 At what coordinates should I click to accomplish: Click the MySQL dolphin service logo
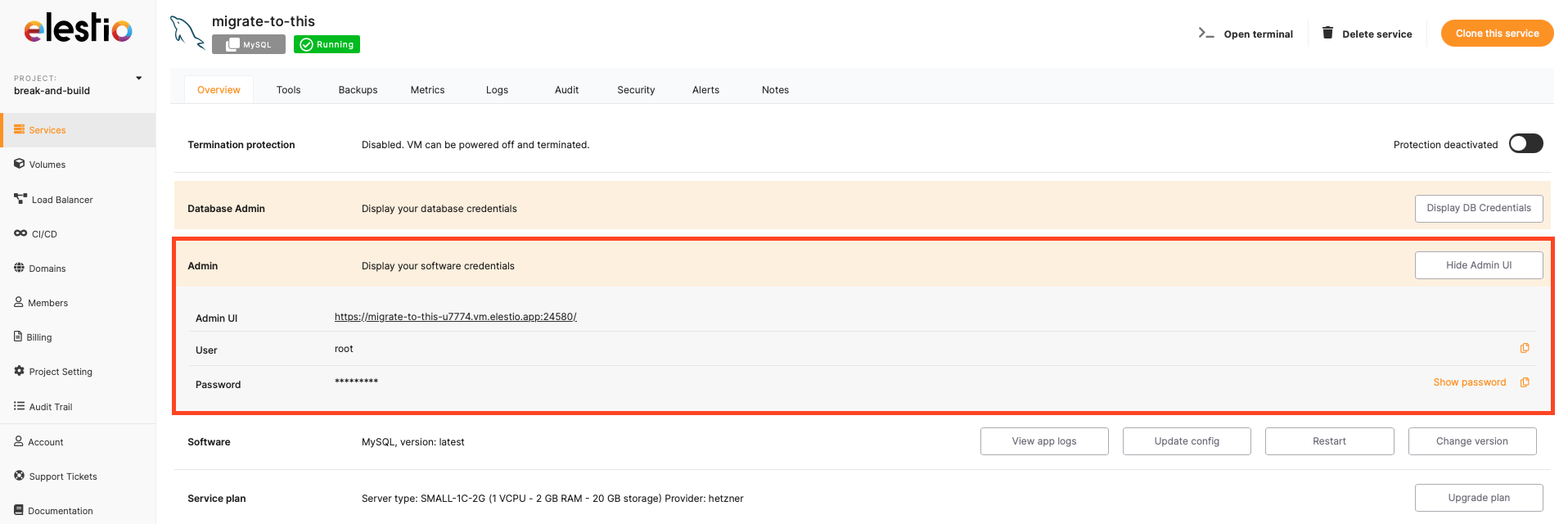coord(187,33)
